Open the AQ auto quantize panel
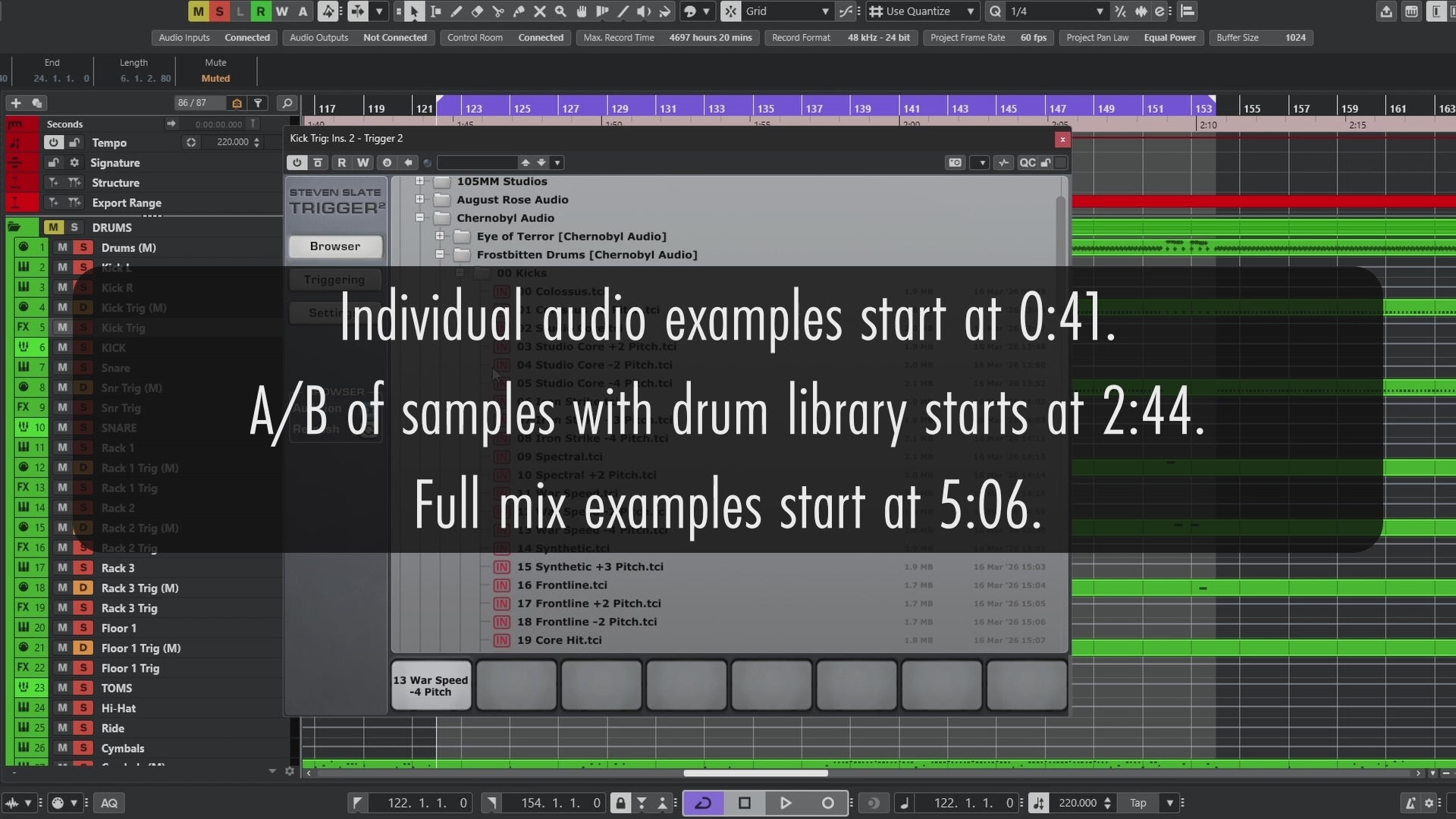The image size is (1456, 819). click(109, 803)
